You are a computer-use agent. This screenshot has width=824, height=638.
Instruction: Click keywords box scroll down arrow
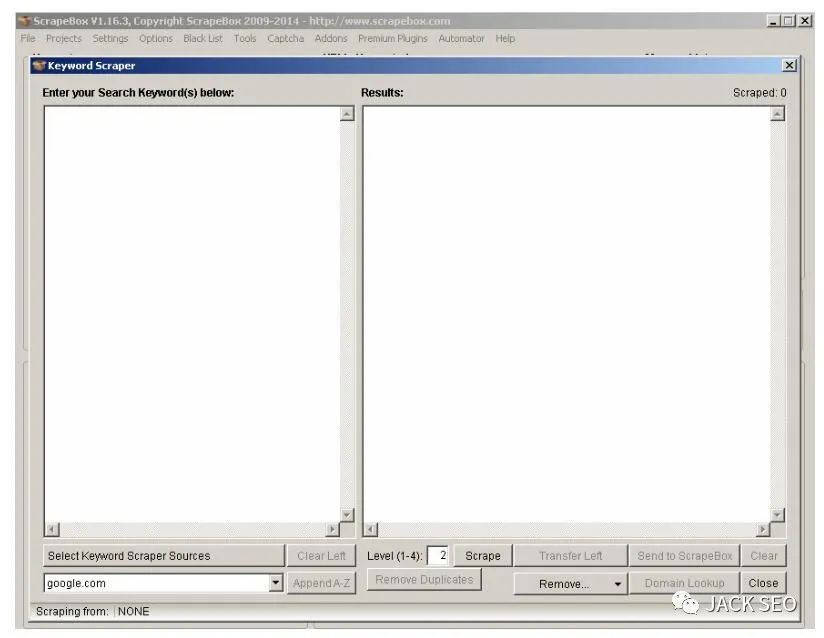point(347,514)
